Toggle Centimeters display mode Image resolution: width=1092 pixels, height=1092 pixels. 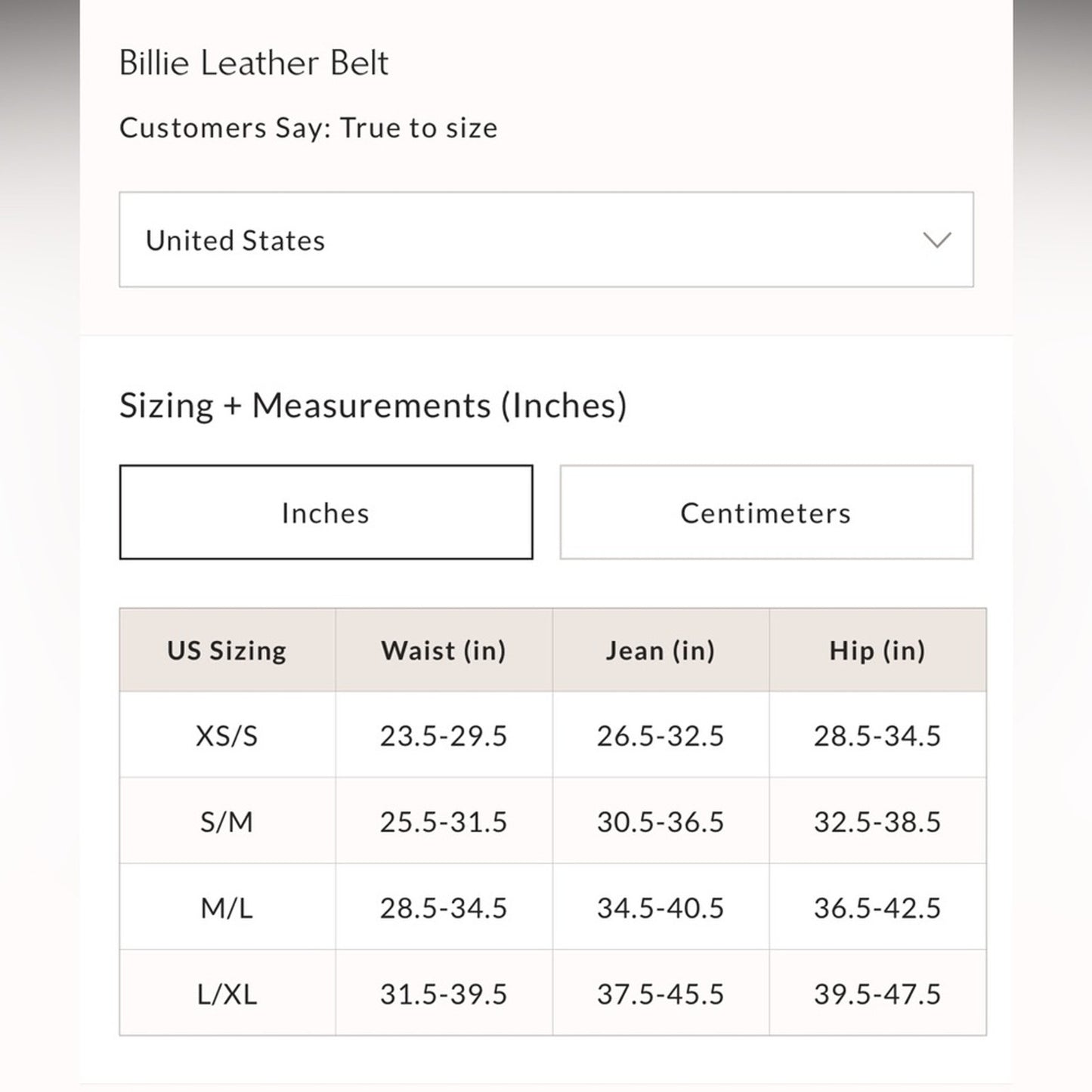point(766,512)
